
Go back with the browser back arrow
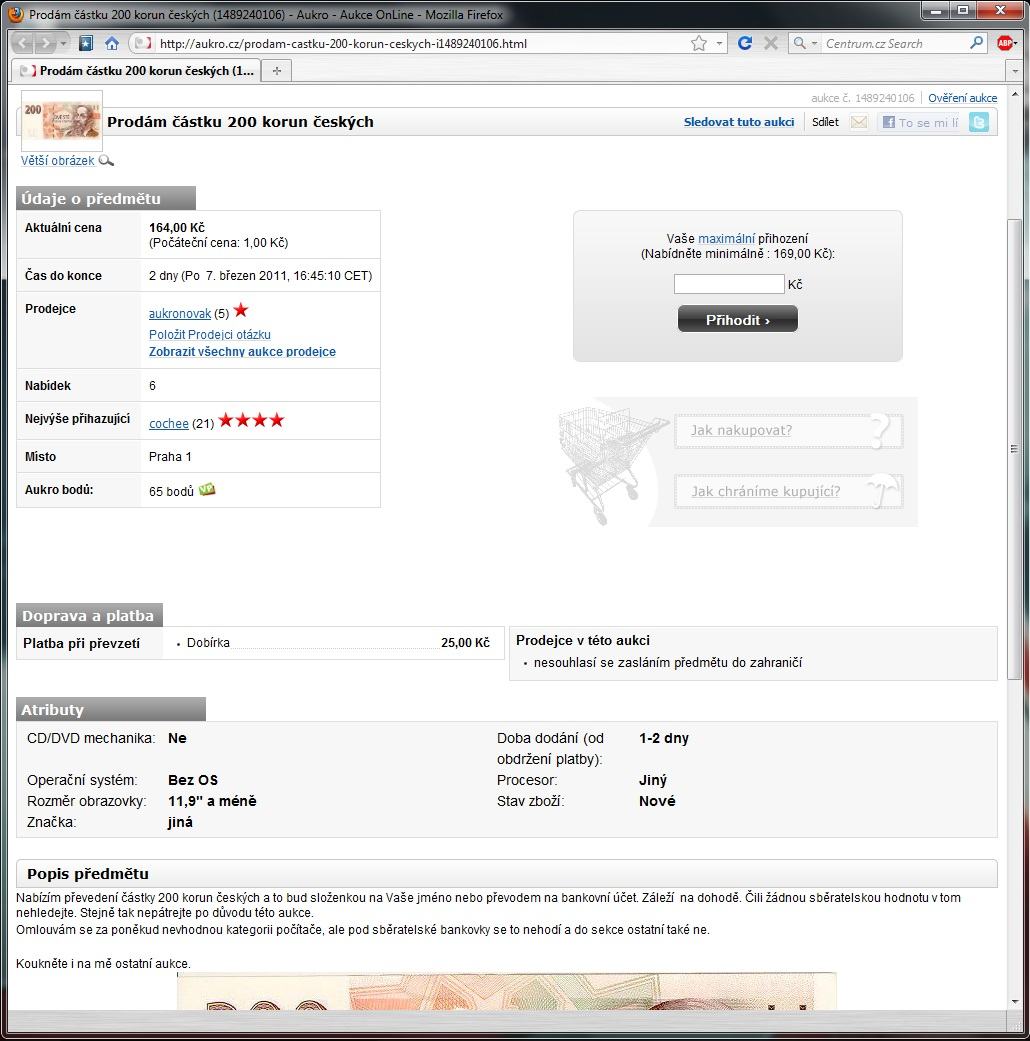(x=22, y=44)
